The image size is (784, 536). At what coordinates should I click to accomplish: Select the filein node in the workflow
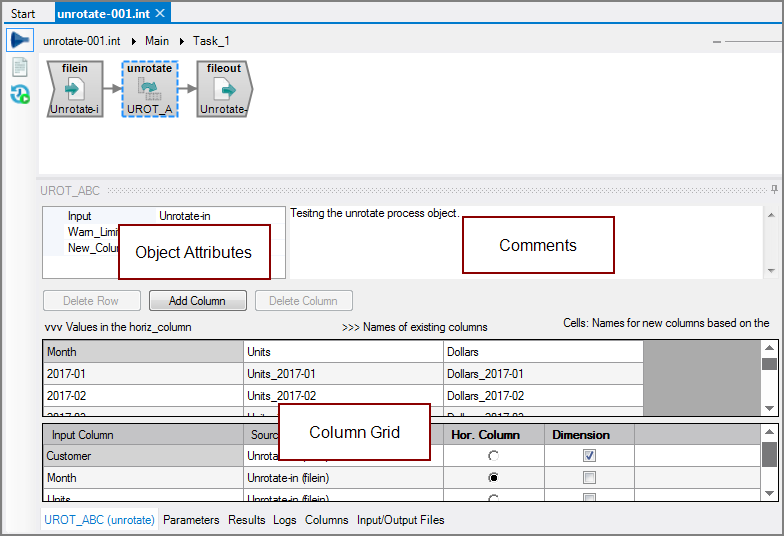(74, 88)
